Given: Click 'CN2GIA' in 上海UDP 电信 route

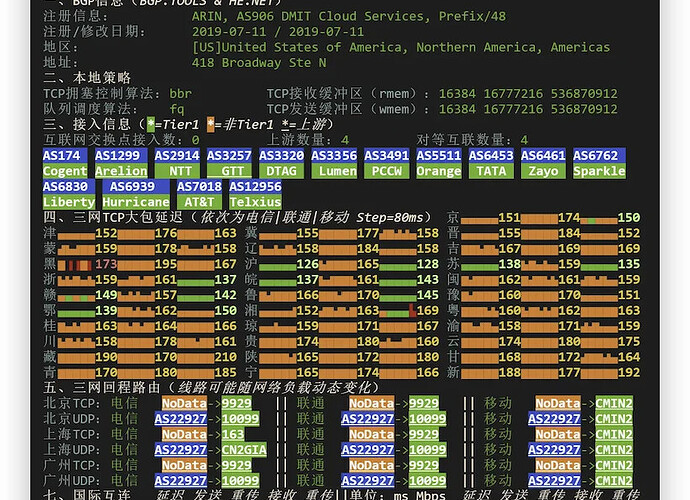Looking at the screenshot, I should click(244, 450).
